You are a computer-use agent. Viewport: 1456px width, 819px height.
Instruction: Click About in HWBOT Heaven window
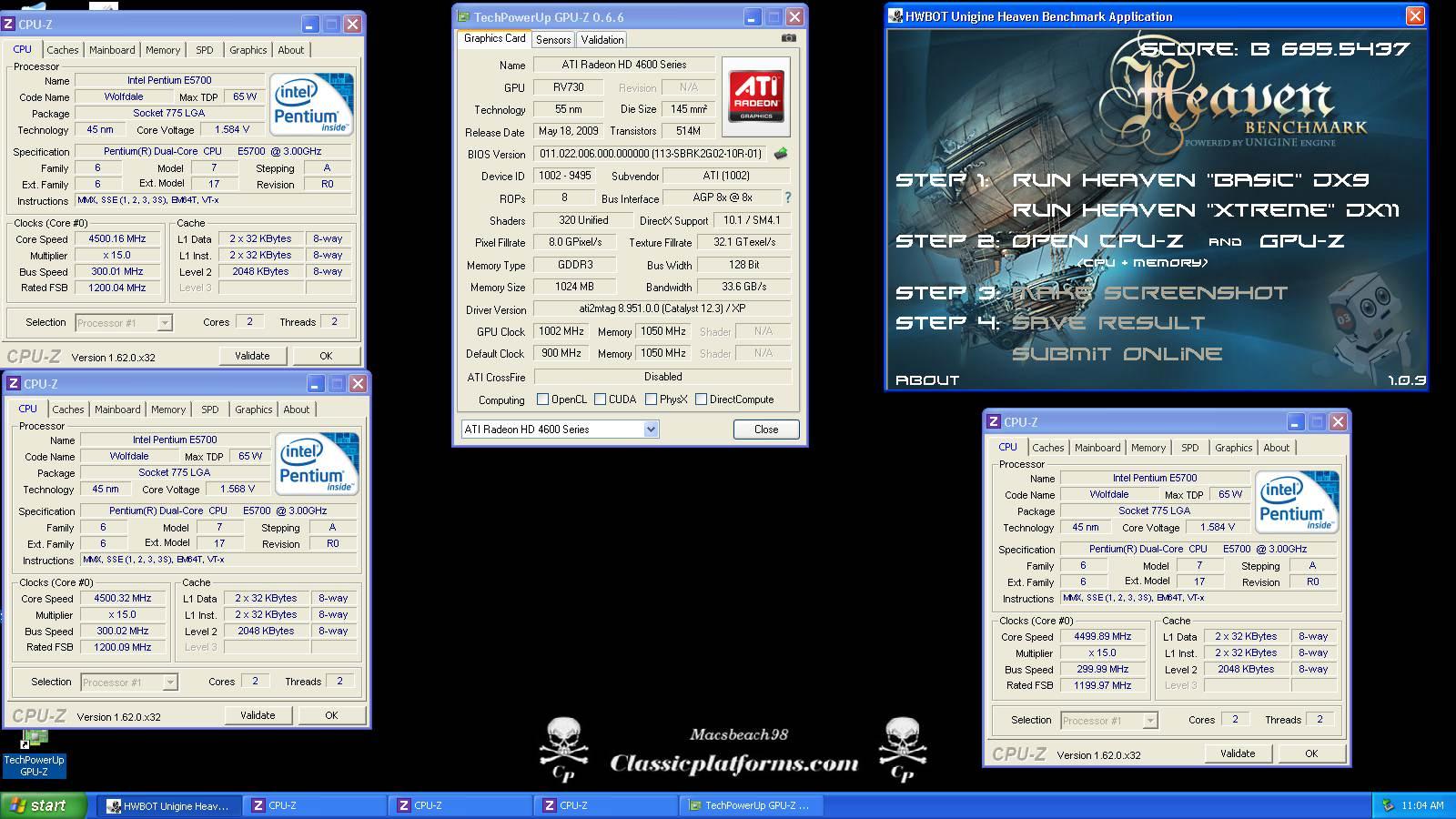(927, 380)
